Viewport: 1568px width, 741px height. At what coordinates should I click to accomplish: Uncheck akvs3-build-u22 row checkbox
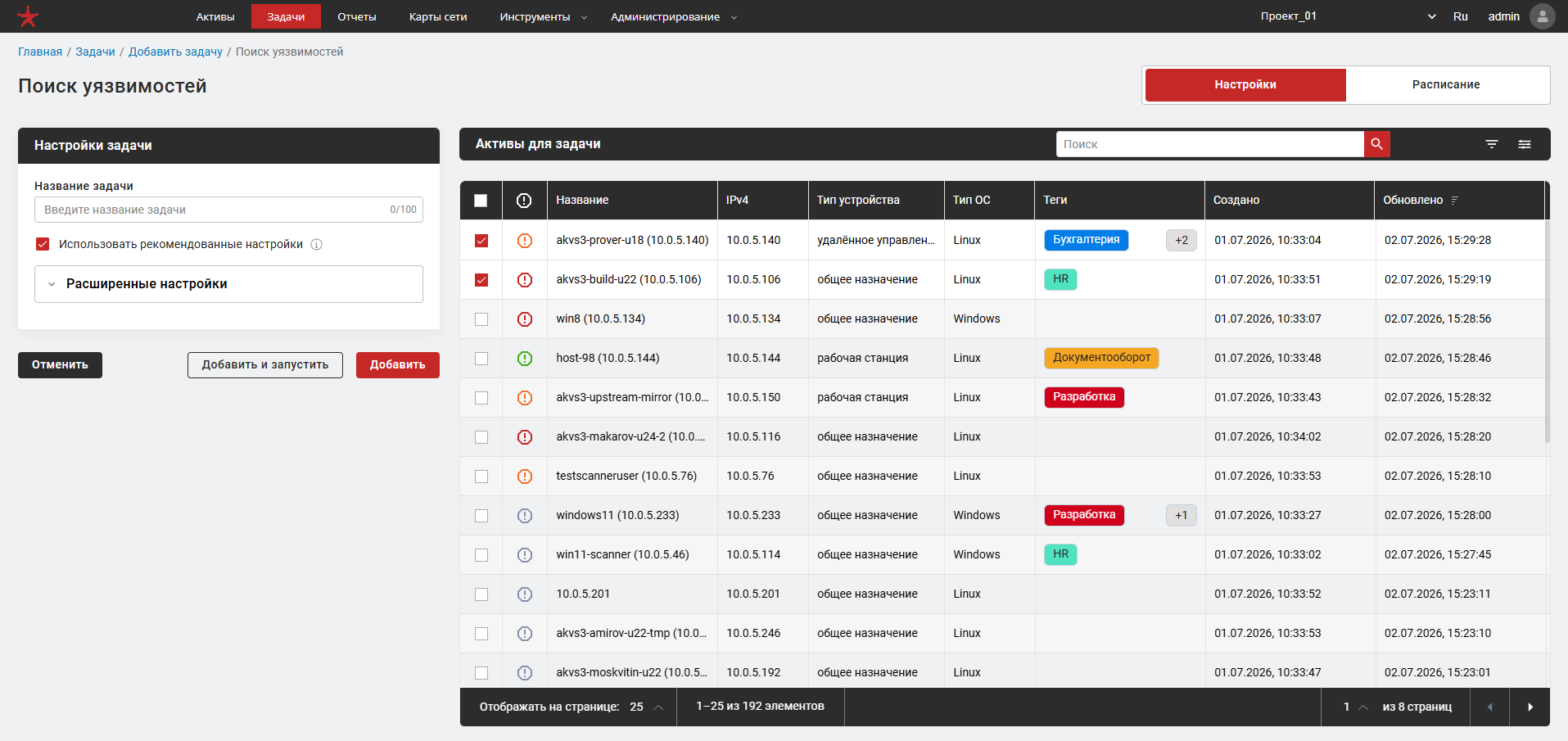pos(481,280)
